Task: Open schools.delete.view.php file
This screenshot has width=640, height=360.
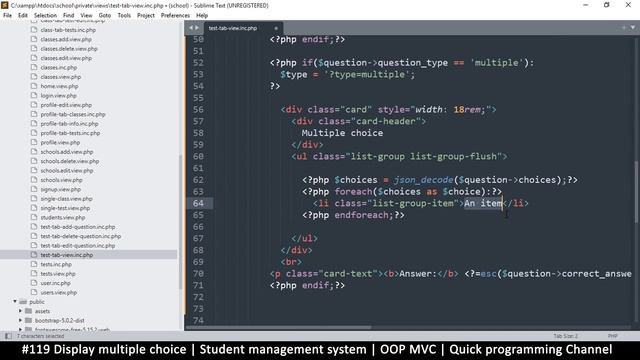Action: pyautogui.click(x=70, y=161)
